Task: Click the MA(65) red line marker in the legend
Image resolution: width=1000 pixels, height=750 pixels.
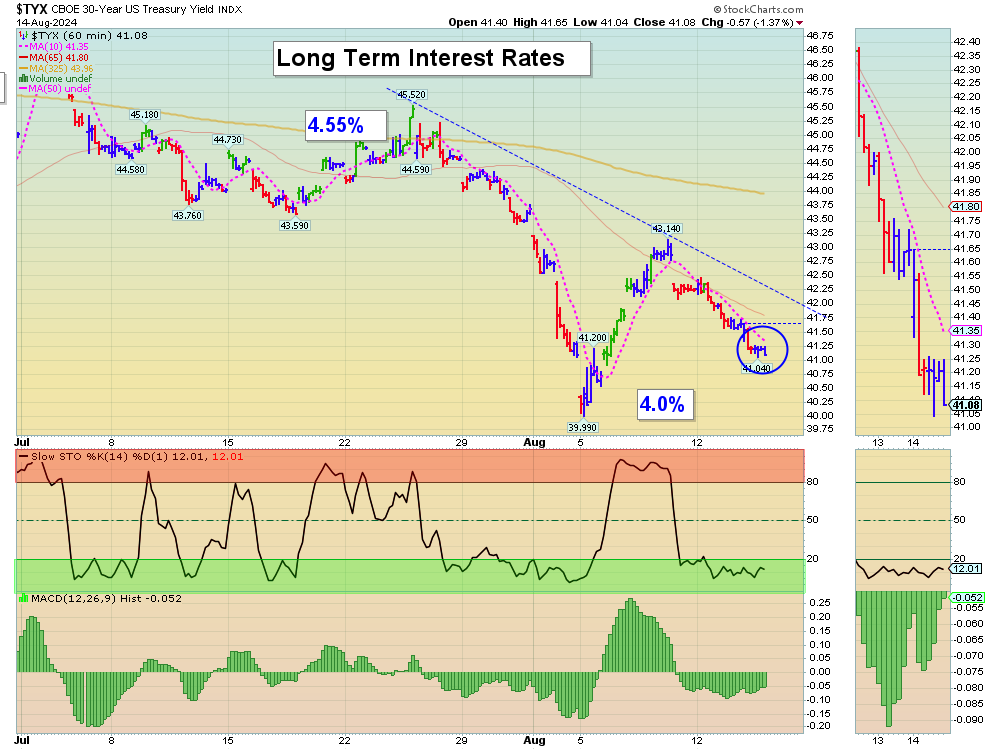Action: tap(24, 57)
